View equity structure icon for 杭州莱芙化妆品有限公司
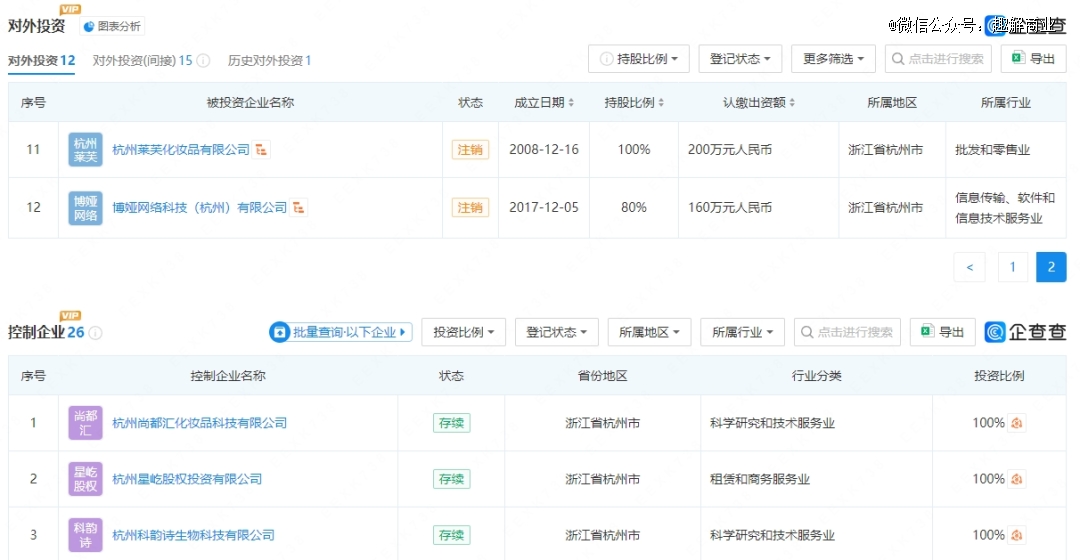 [x=261, y=149]
